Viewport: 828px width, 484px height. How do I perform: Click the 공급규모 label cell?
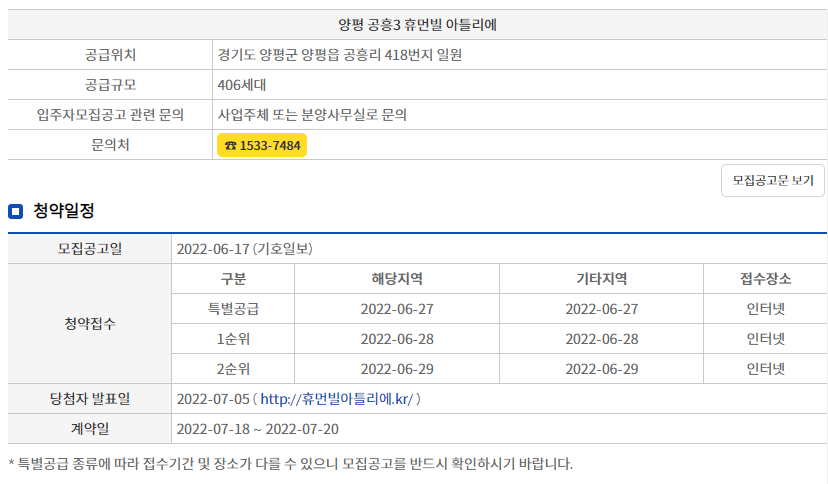coord(110,85)
